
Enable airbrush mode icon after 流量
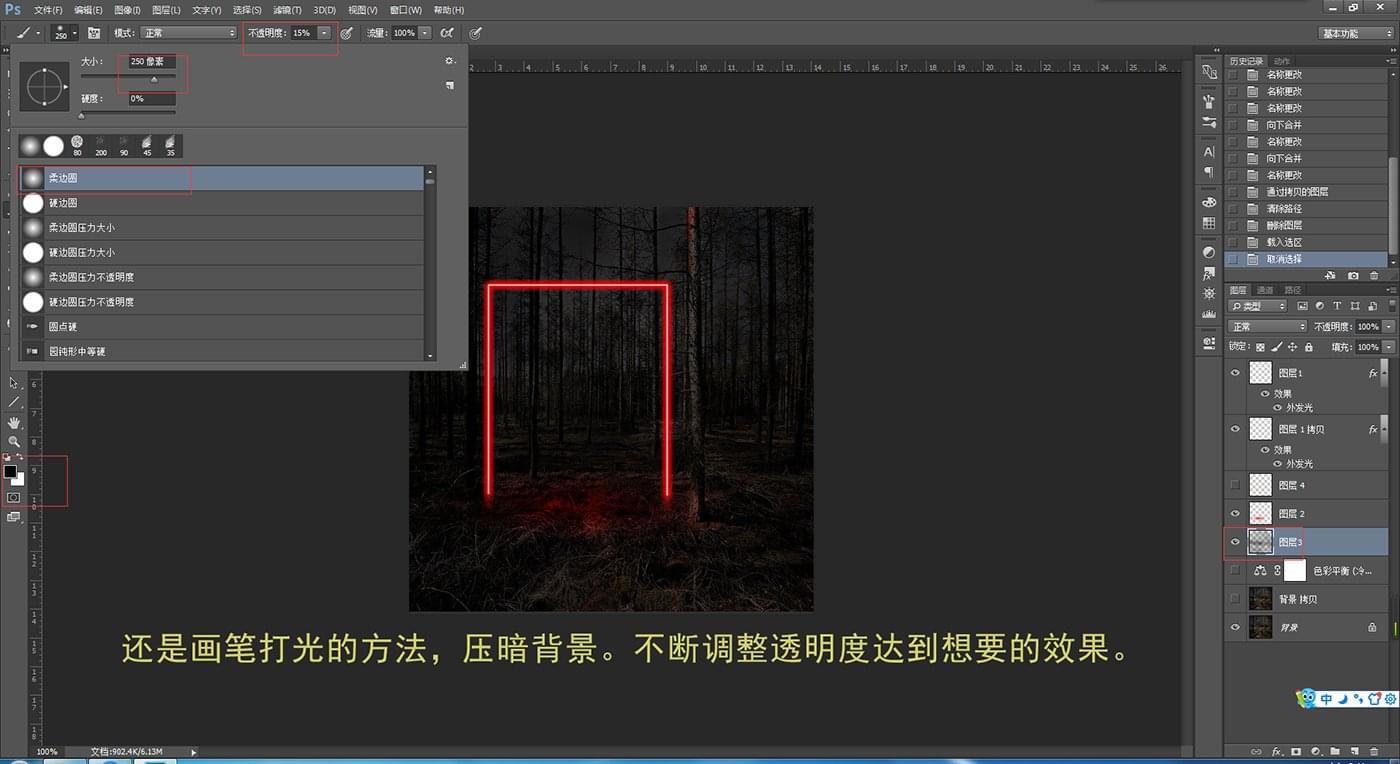click(446, 33)
